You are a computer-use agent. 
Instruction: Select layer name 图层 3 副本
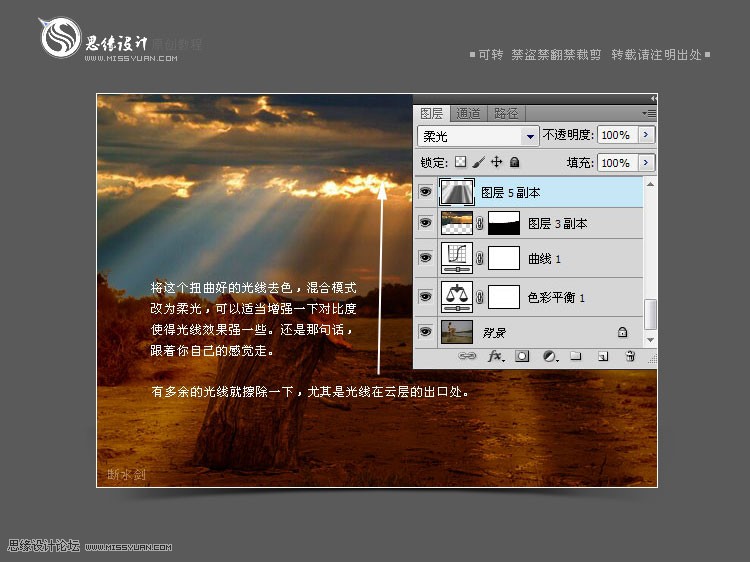click(557, 223)
